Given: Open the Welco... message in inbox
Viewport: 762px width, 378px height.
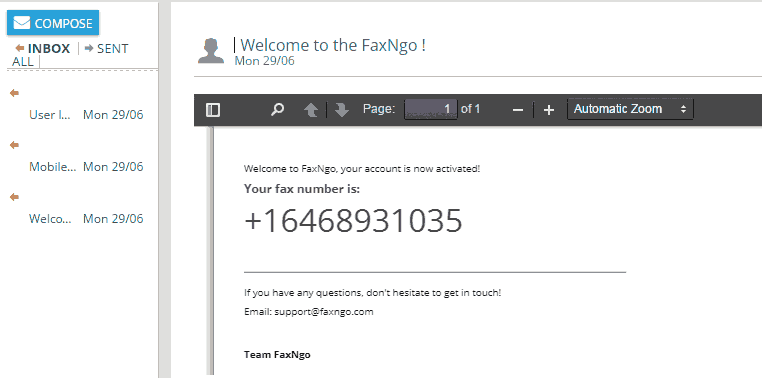Looking at the screenshot, I should tap(86, 219).
